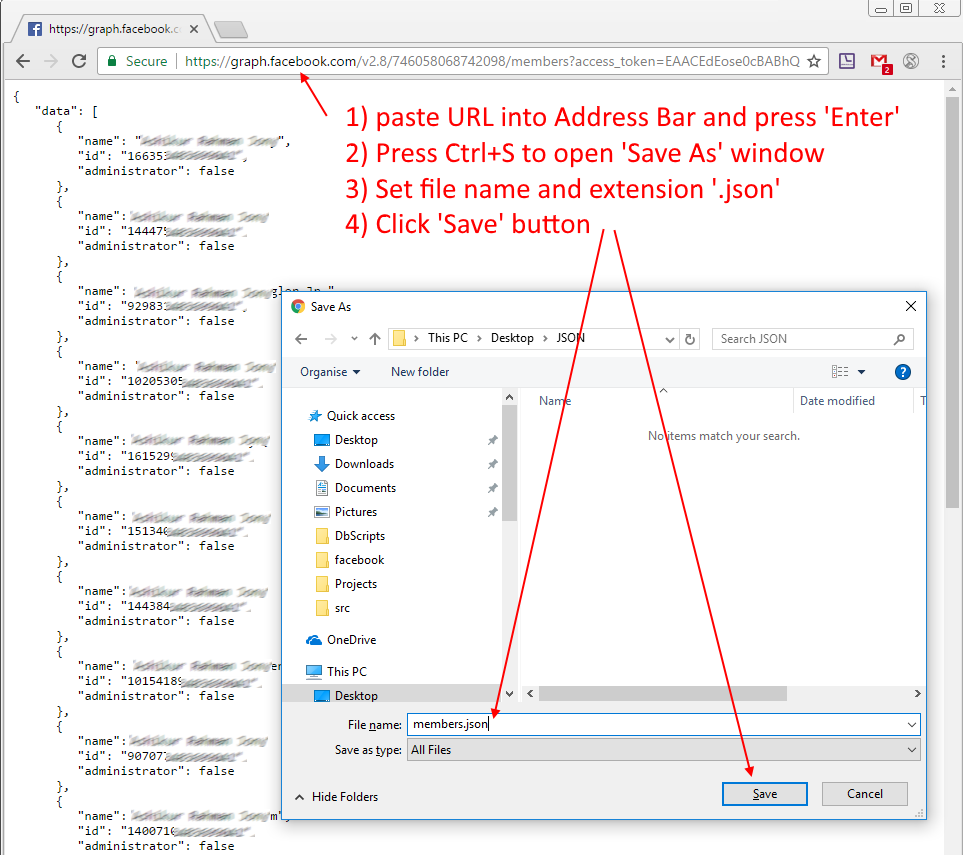
Task: Change view layout icon in Save As
Action: coord(840,372)
